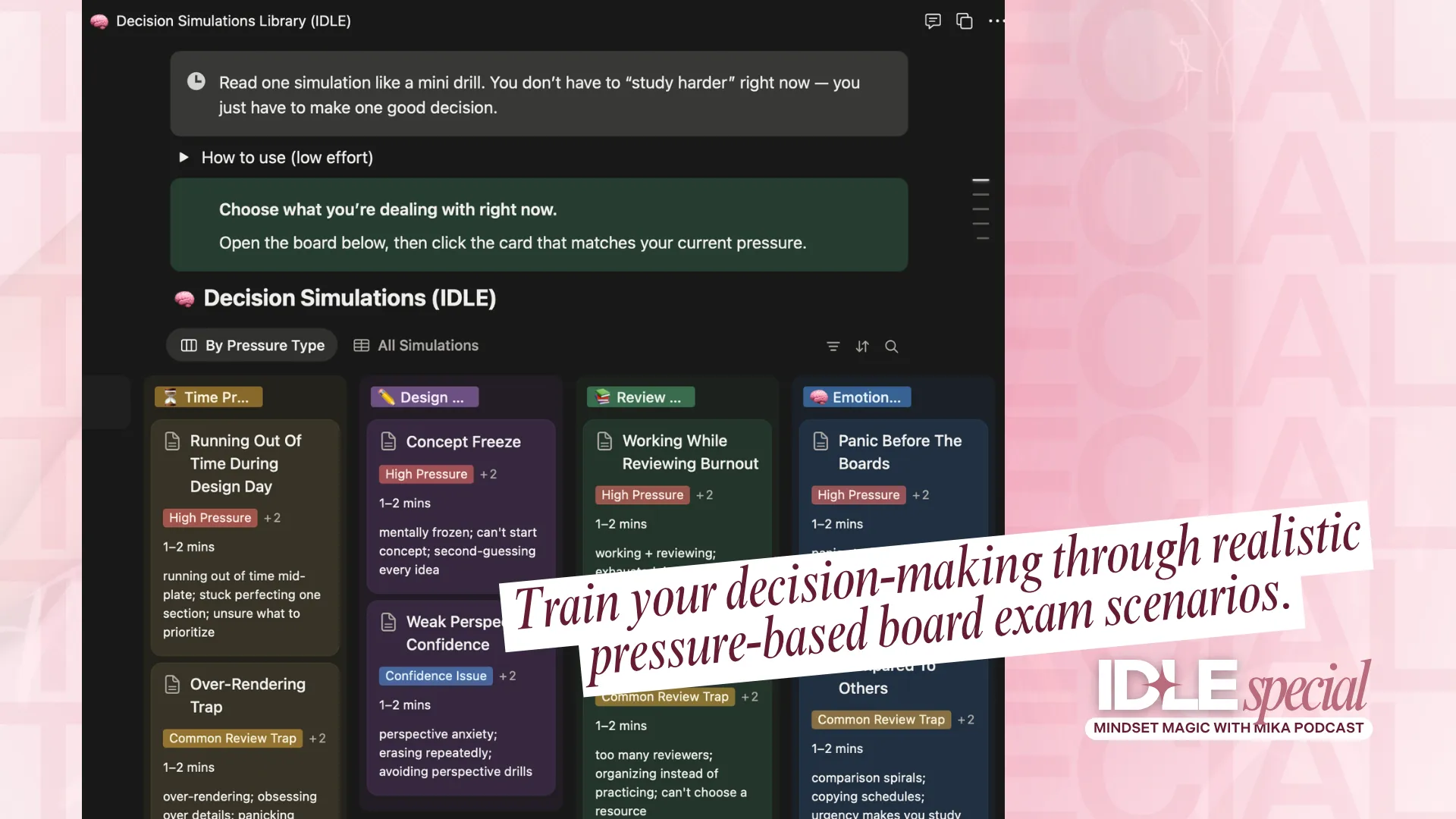
Task: Click the Decision Simulations (IDLE) database heading
Action: click(x=350, y=299)
